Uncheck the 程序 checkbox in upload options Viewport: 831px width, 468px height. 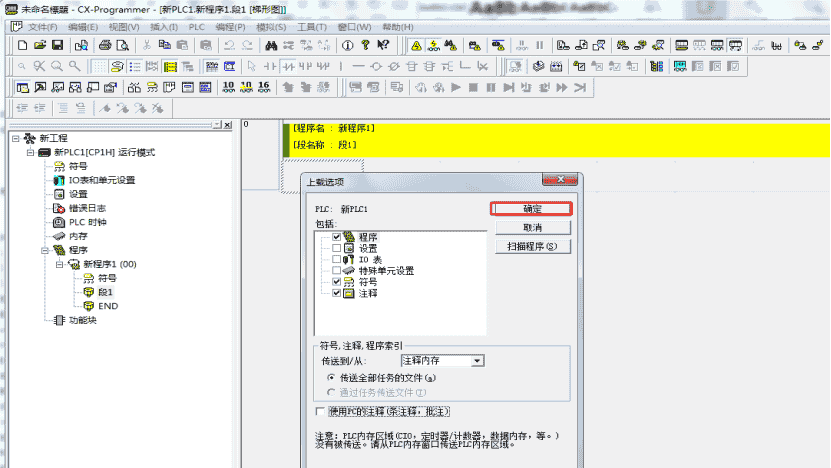point(336,237)
